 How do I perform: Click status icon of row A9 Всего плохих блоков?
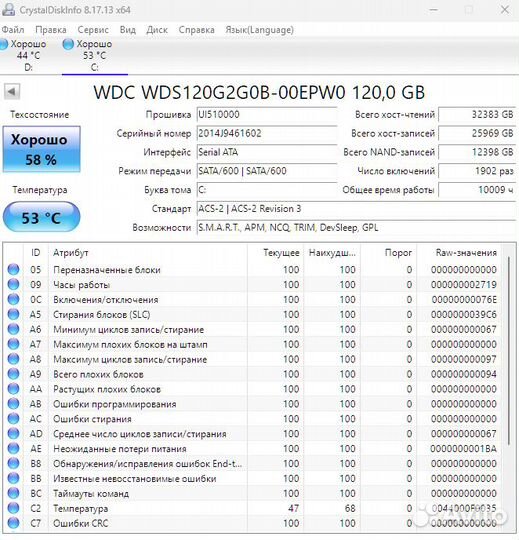click(x=13, y=374)
